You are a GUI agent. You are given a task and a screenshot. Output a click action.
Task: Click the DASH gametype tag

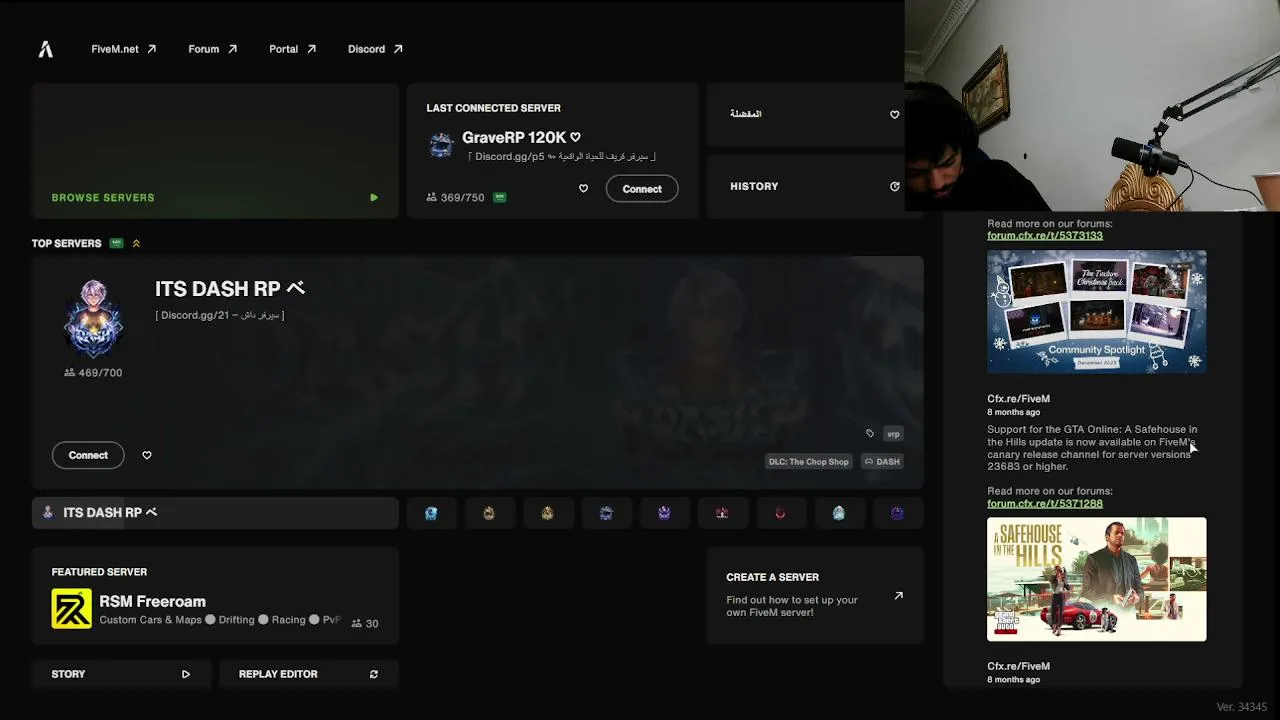882,462
